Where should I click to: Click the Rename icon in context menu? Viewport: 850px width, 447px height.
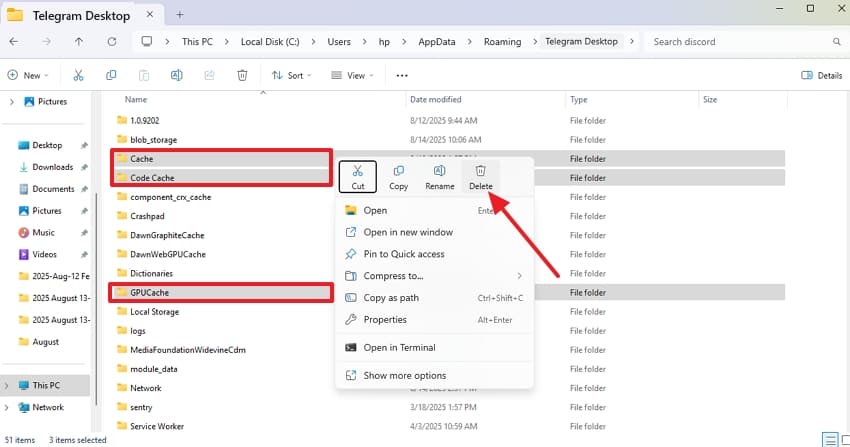[x=440, y=171]
